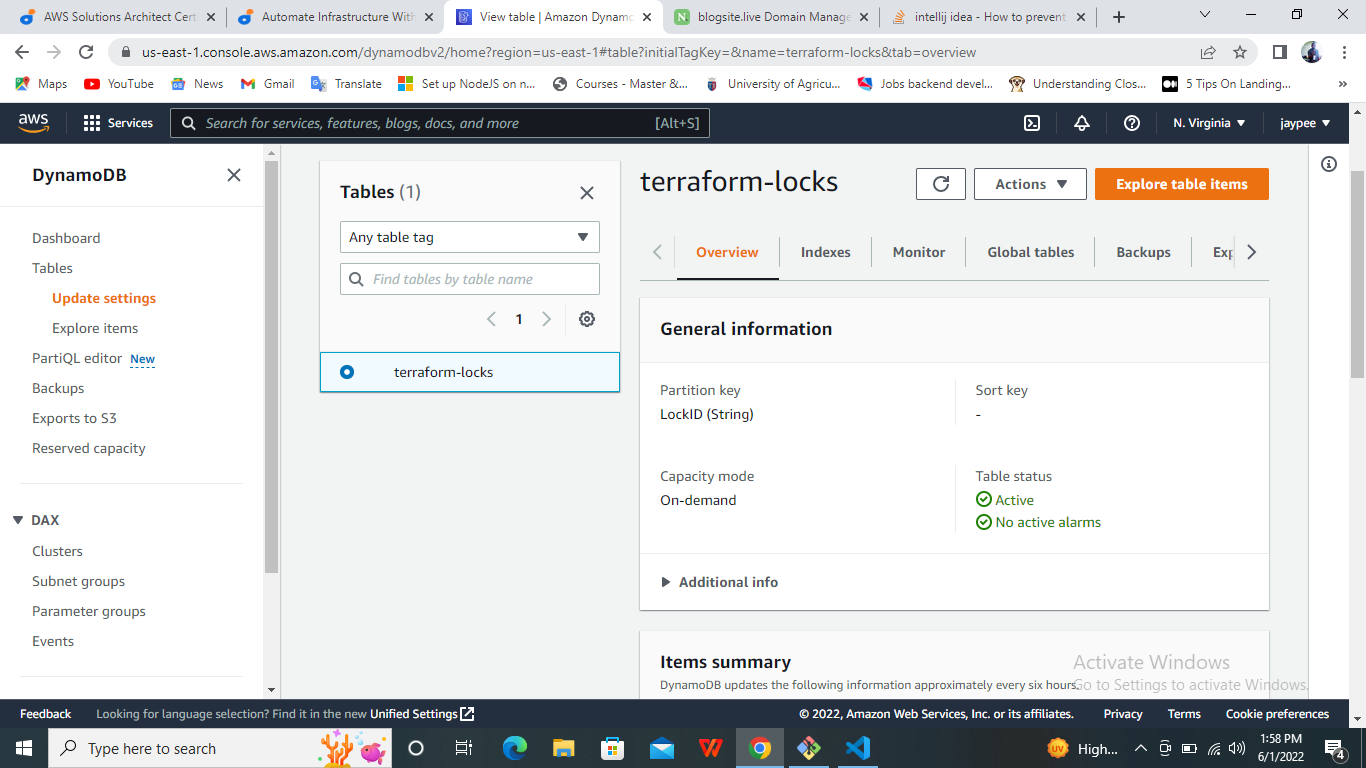This screenshot has height=768, width=1366.
Task: Open the Backups tab
Action: click(1143, 252)
